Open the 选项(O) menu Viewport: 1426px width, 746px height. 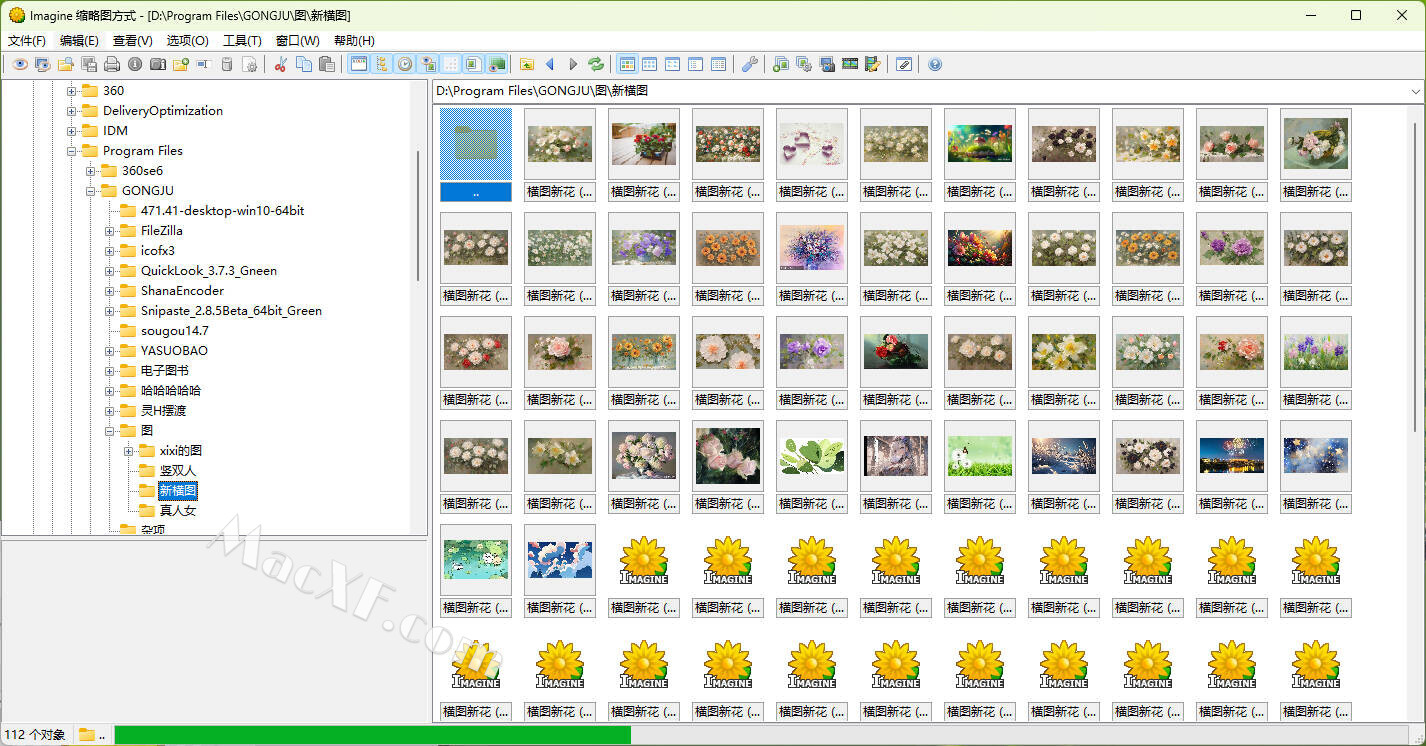(187, 41)
